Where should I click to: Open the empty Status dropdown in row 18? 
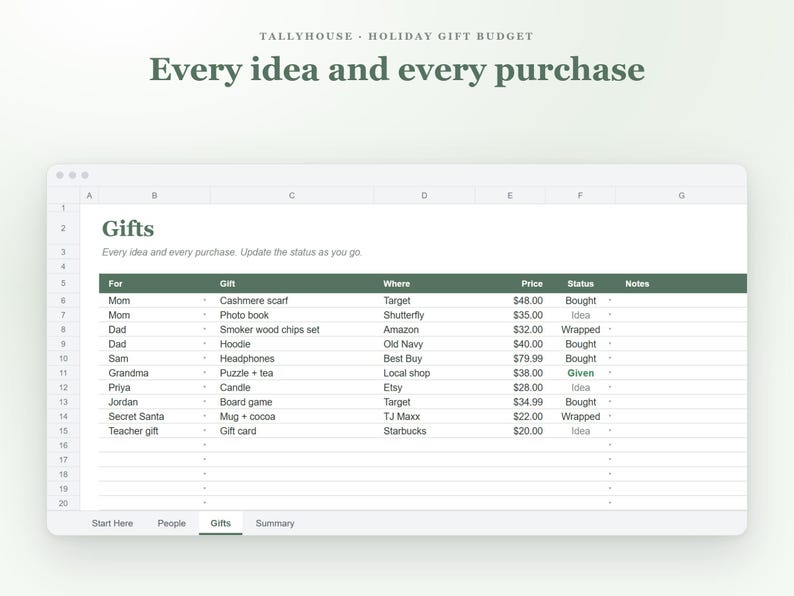click(x=610, y=474)
